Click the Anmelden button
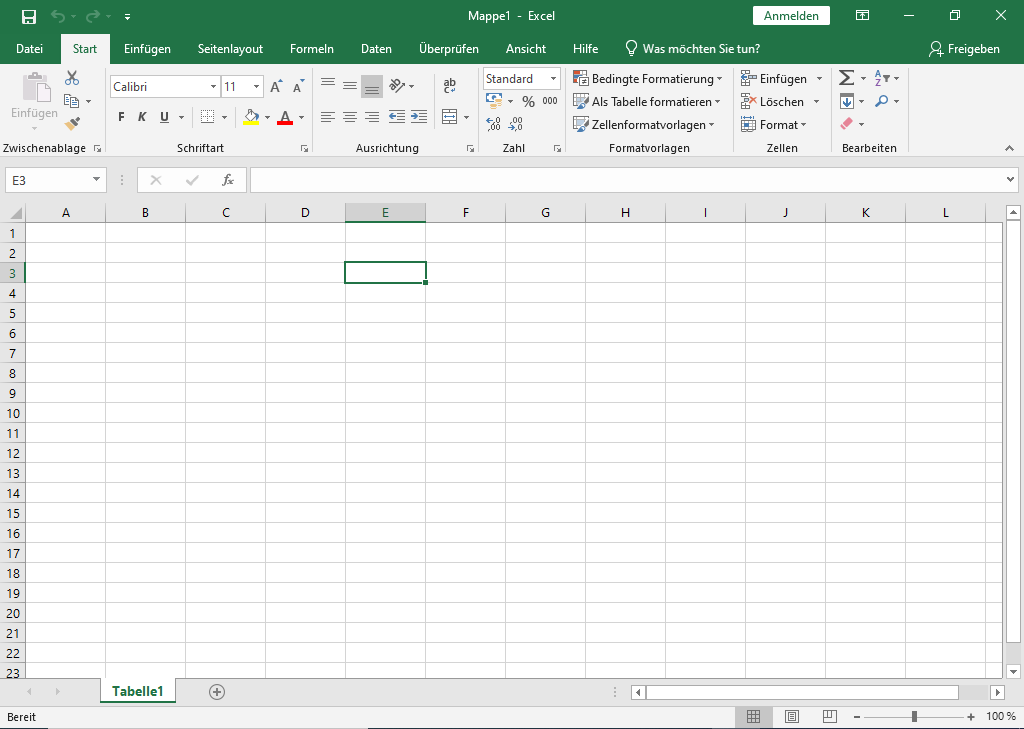The width and height of the screenshot is (1024, 729). [x=791, y=16]
